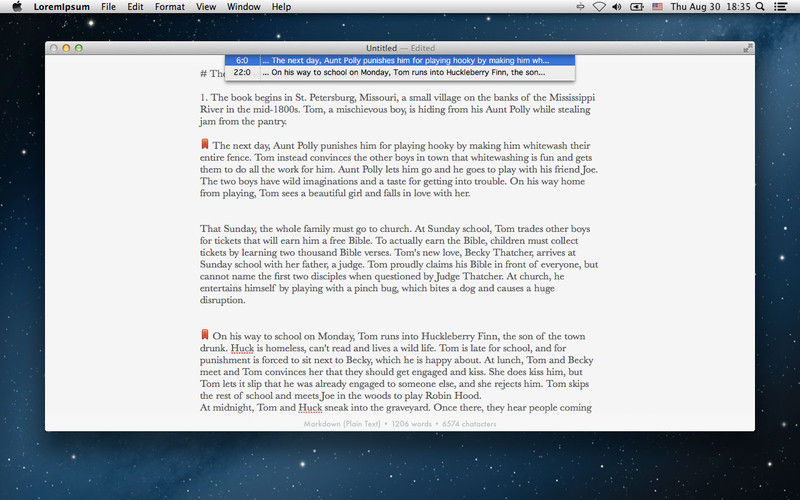Open the Window menu
Viewport: 800px width, 500px height.
click(x=243, y=7)
